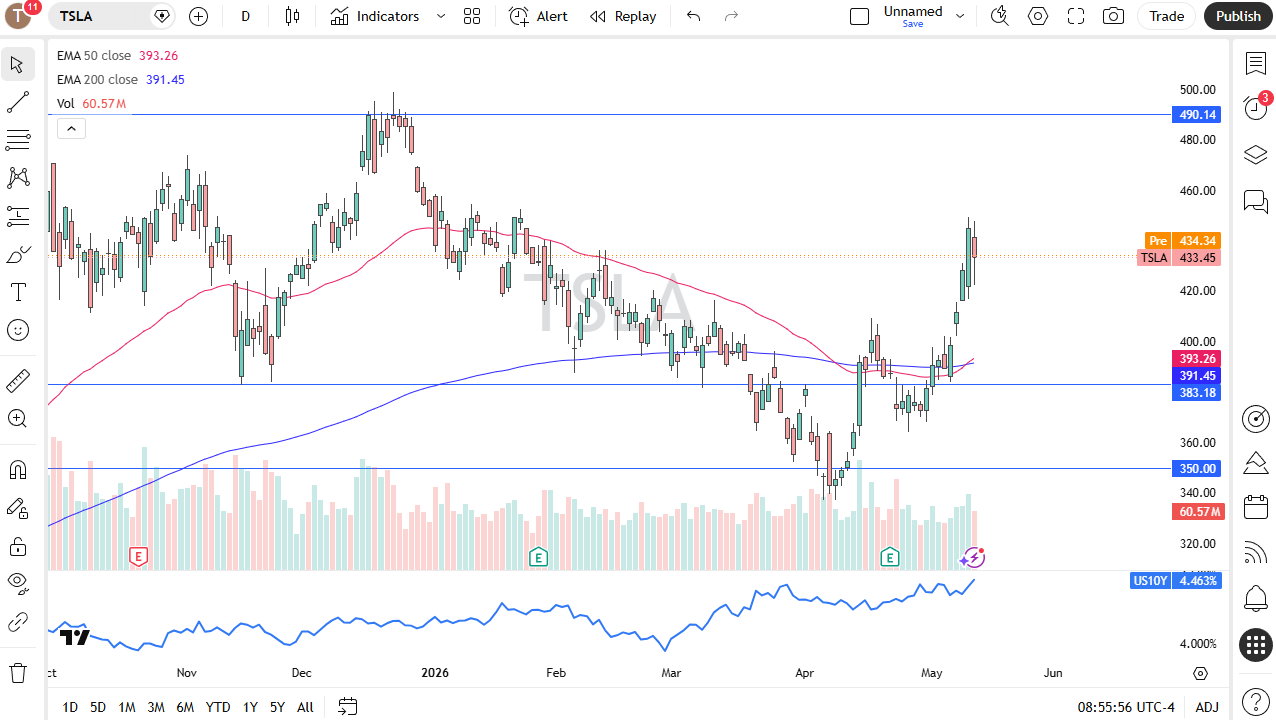1276x720 pixels.
Task: Redo the chart action
Action: [731, 16]
